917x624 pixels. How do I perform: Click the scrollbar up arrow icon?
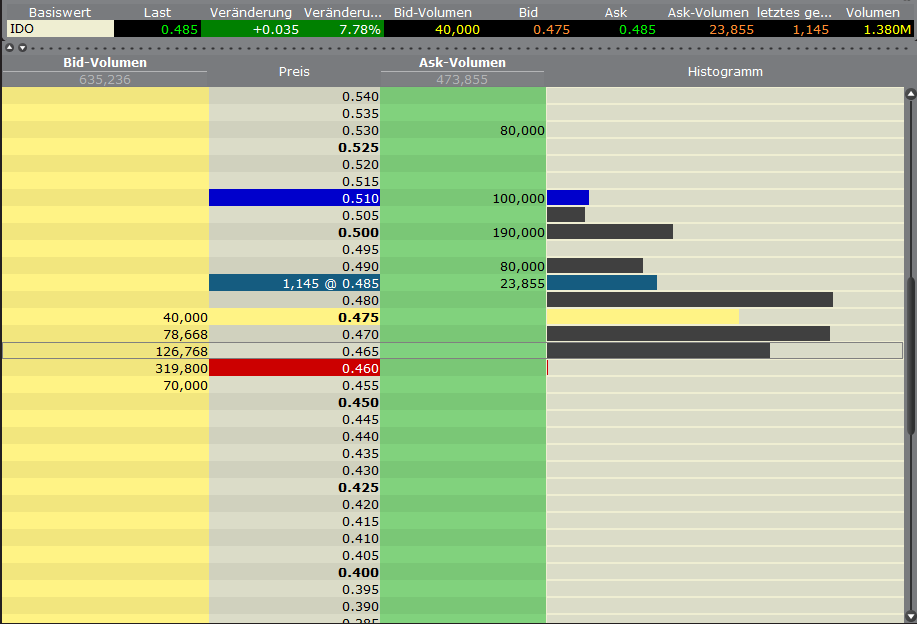(908, 93)
